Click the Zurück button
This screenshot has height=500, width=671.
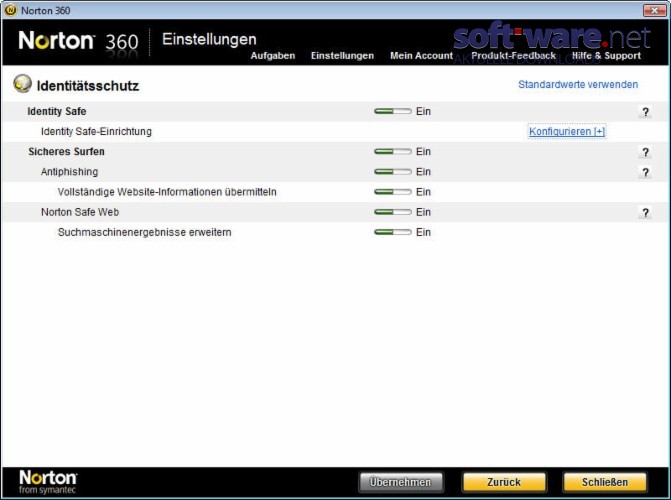point(504,482)
